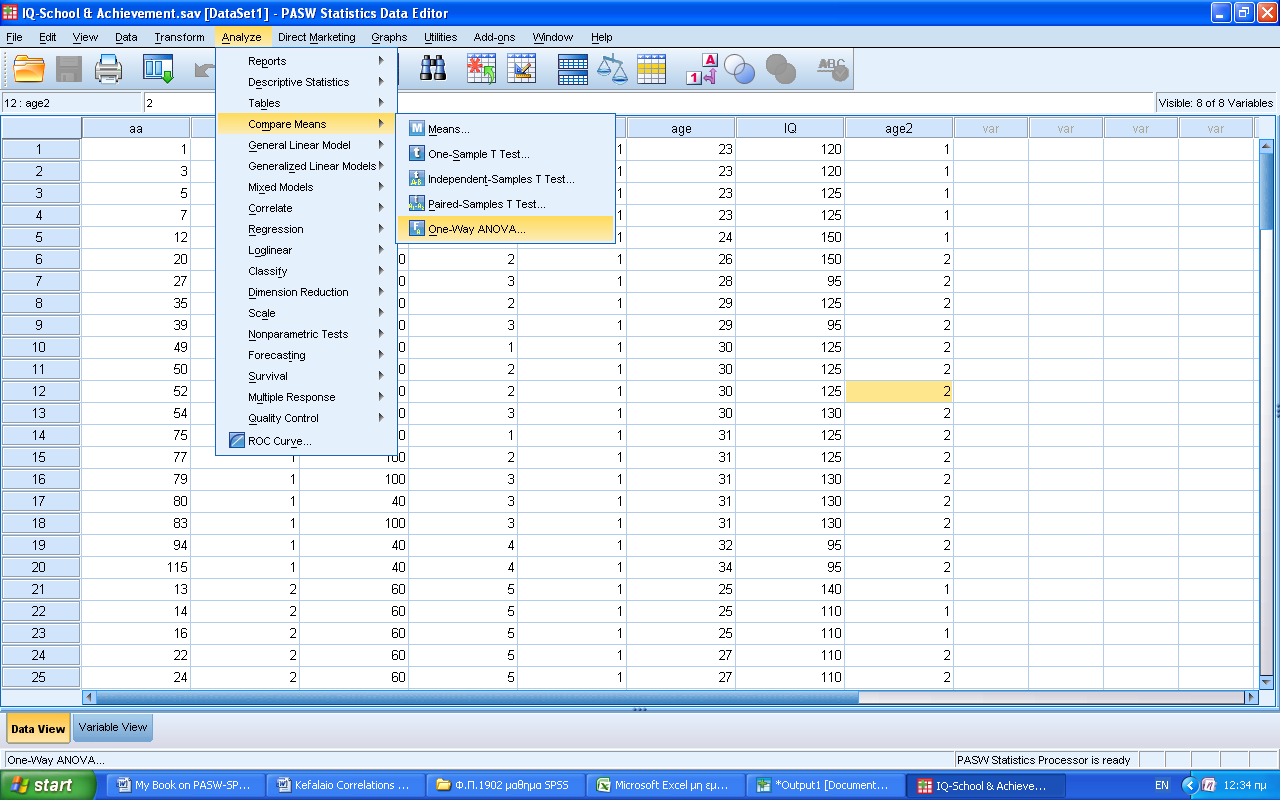The height and width of the screenshot is (800, 1280).
Task: Expand the Tables submenu
Action: (x=307, y=103)
